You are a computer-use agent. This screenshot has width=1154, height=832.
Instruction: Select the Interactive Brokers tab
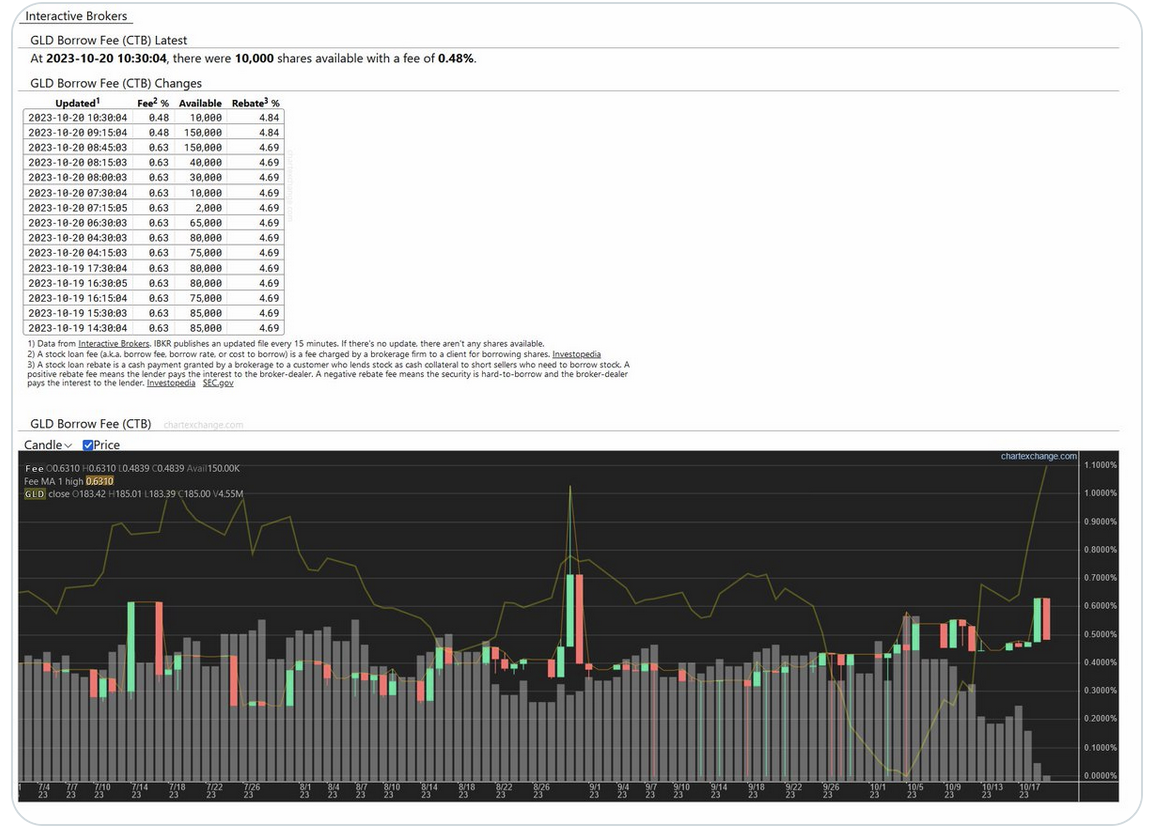[x=76, y=15]
